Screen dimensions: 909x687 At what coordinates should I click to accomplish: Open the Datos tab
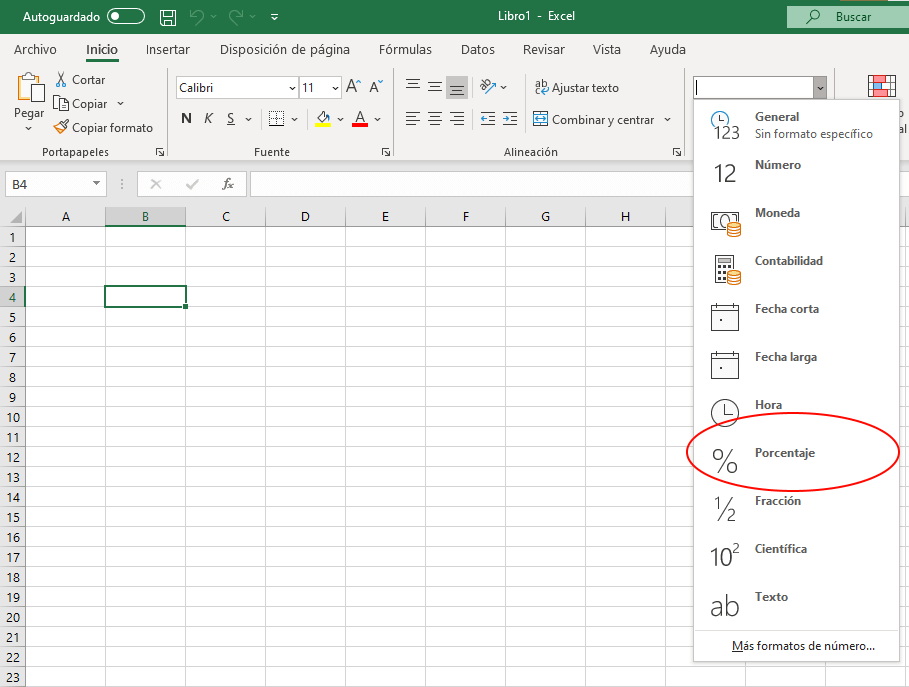tap(478, 50)
